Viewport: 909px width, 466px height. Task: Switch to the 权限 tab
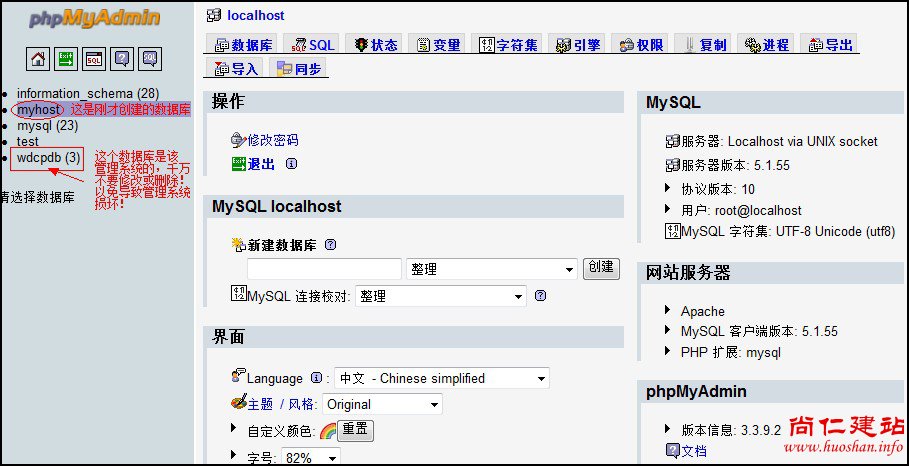coord(640,45)
